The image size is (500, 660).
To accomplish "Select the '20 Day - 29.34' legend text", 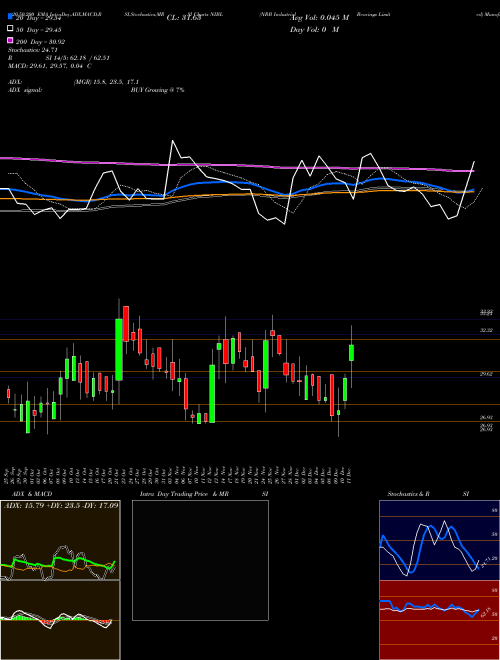I will click(x=39, y=18).
